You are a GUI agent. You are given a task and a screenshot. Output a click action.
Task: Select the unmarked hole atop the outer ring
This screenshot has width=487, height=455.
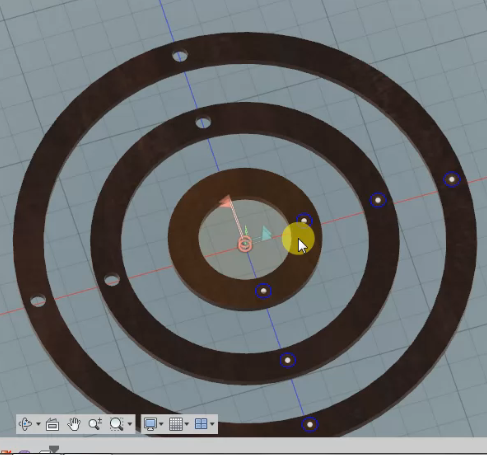(180, 56)
